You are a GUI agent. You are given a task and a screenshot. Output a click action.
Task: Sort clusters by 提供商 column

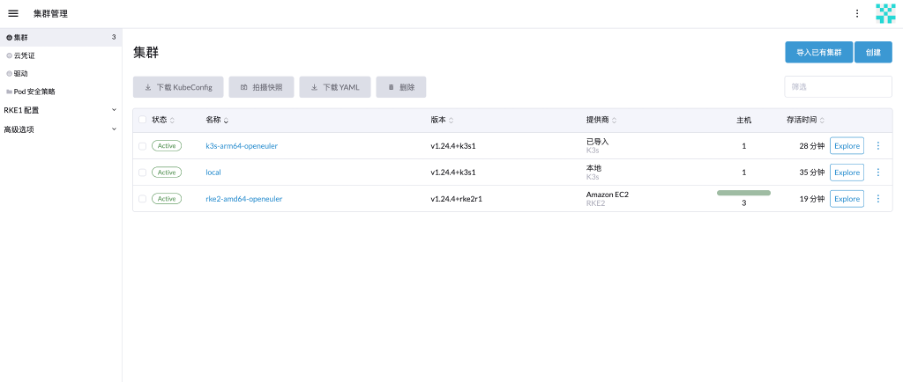tap(601, 120)
